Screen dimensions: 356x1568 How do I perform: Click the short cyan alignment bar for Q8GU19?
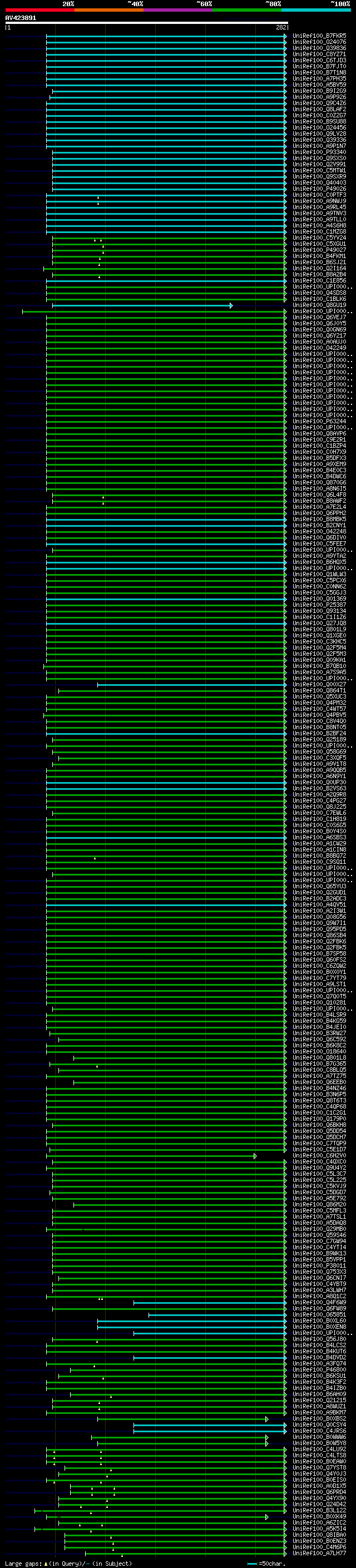[142, 305]
